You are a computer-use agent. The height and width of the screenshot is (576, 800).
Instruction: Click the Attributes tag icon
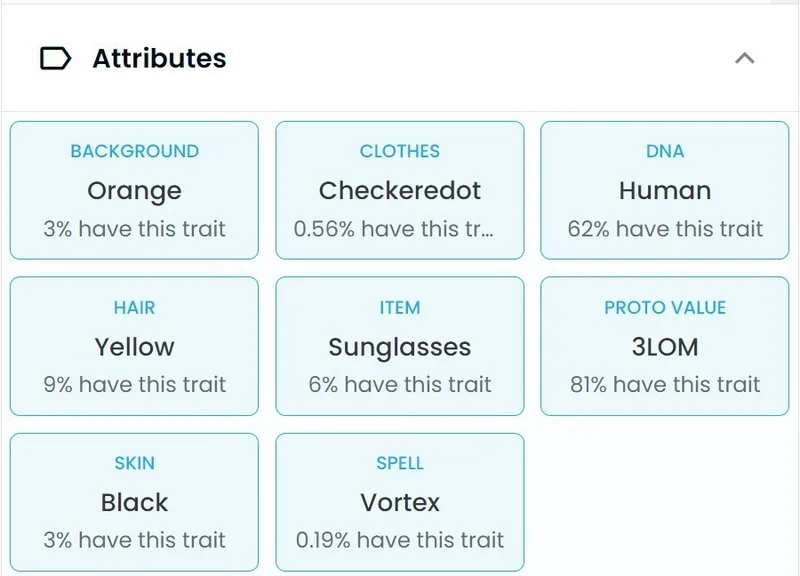pos(55,59)
